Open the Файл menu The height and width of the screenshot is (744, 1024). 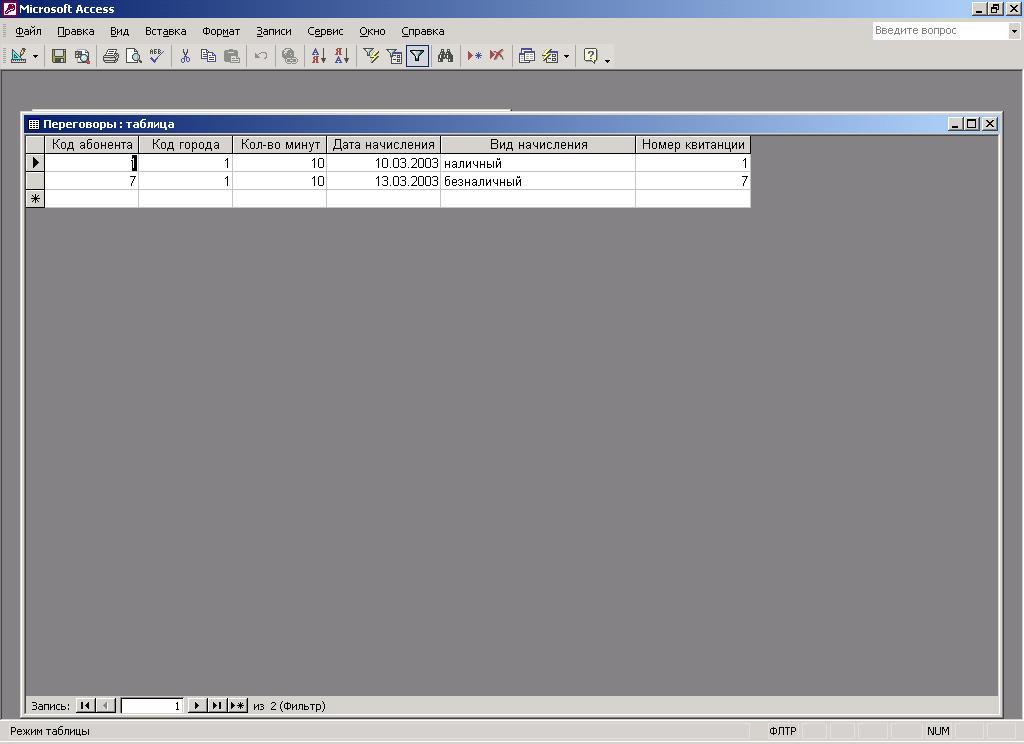[x=28, y=31]
